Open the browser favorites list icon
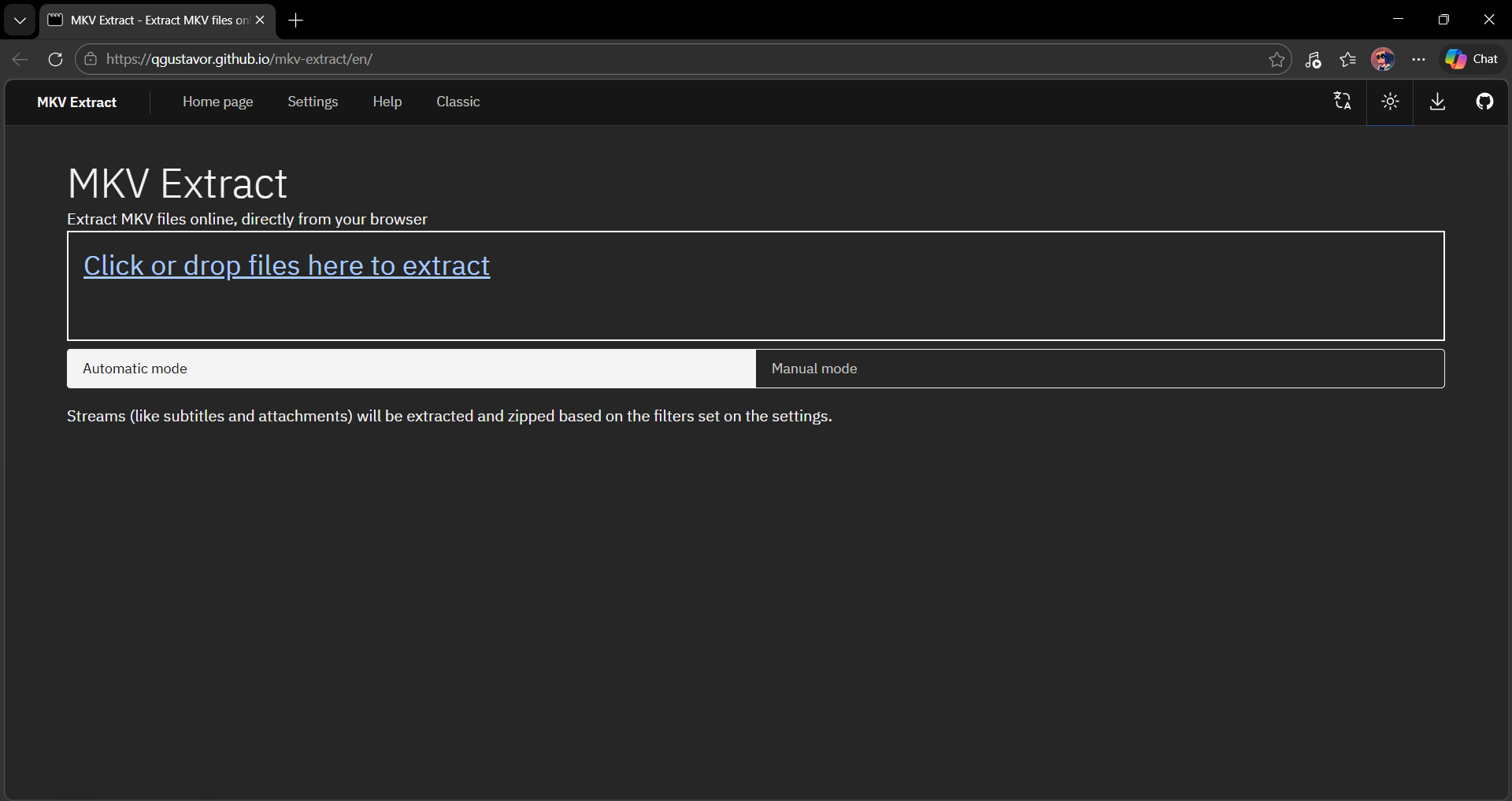 [x=1347, y=59]
